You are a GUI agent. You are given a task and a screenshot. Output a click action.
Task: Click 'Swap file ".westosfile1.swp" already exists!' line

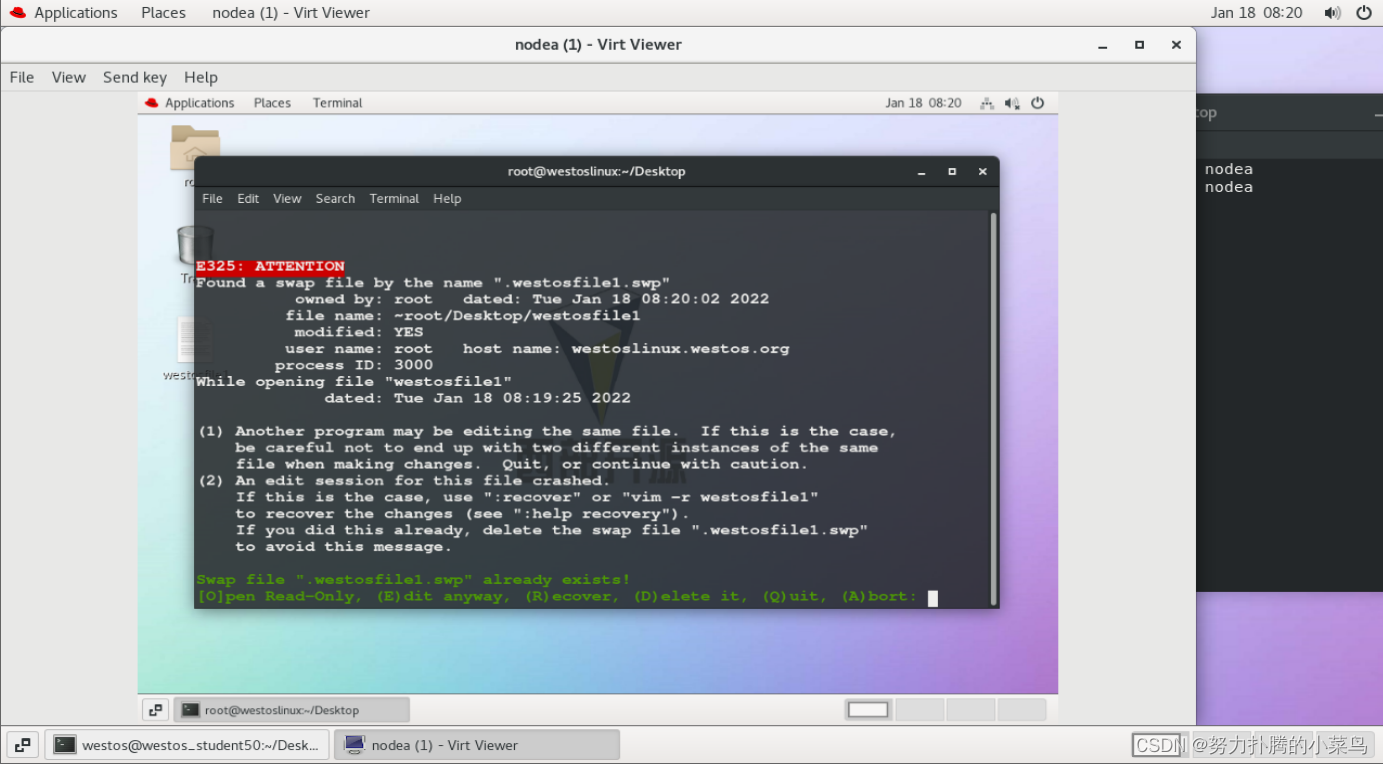pos(413,580)
